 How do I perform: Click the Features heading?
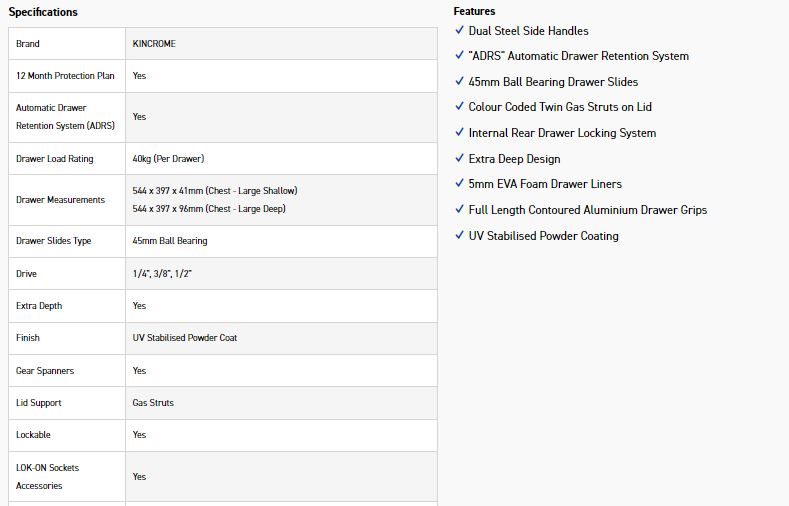pos(474,11)
